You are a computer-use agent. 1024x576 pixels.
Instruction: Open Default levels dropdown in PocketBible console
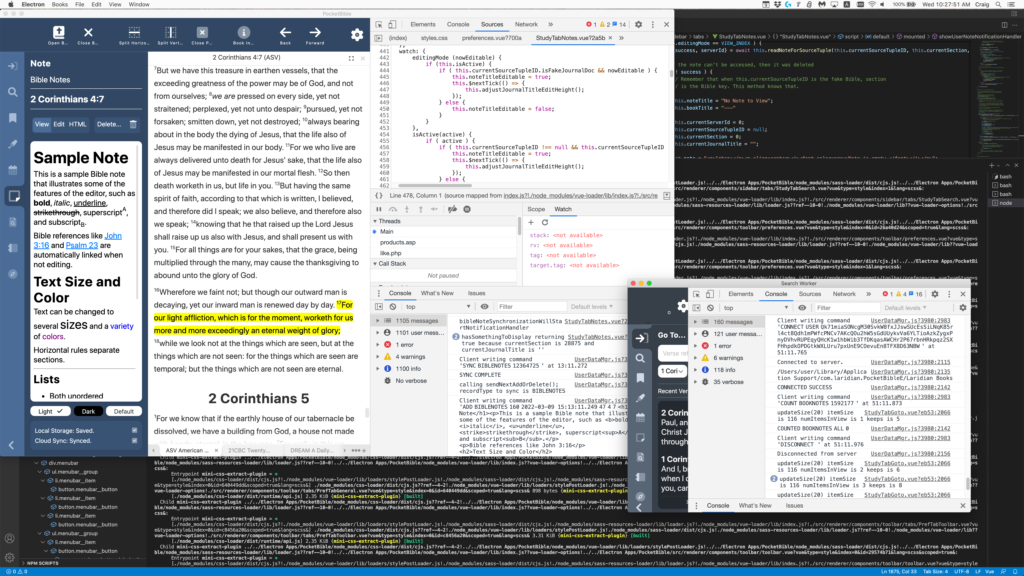(592, 306)
